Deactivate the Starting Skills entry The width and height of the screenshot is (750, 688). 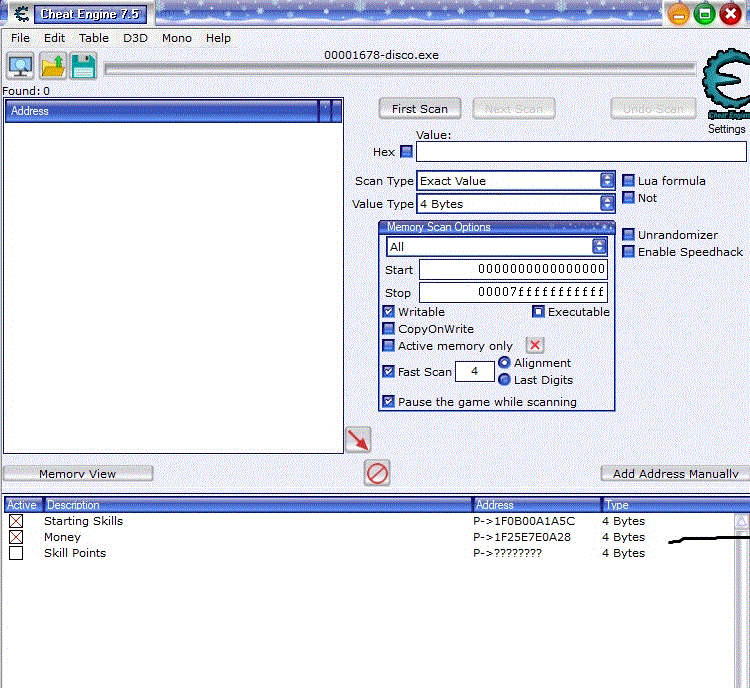click(x=16, y=521)
